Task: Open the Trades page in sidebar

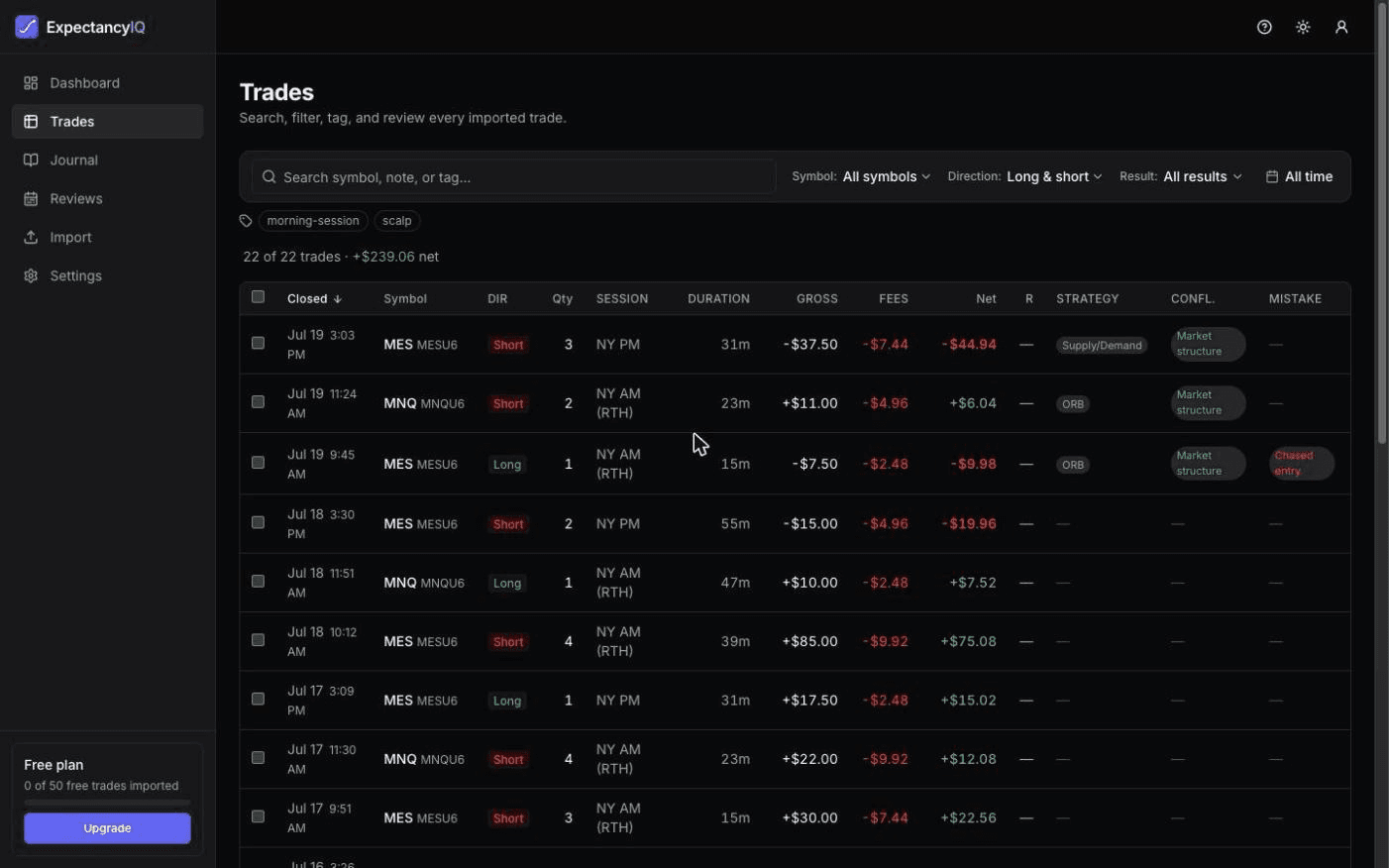Action: pyautogui.click(x=107, y=122)
